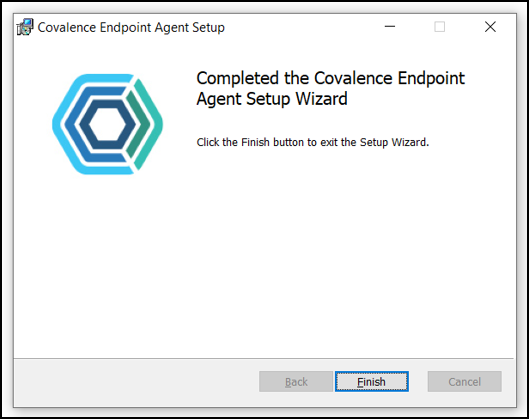Click the gray footer area left of Back
This screenshot has width=529, height=419.
[x=135, y=382]
